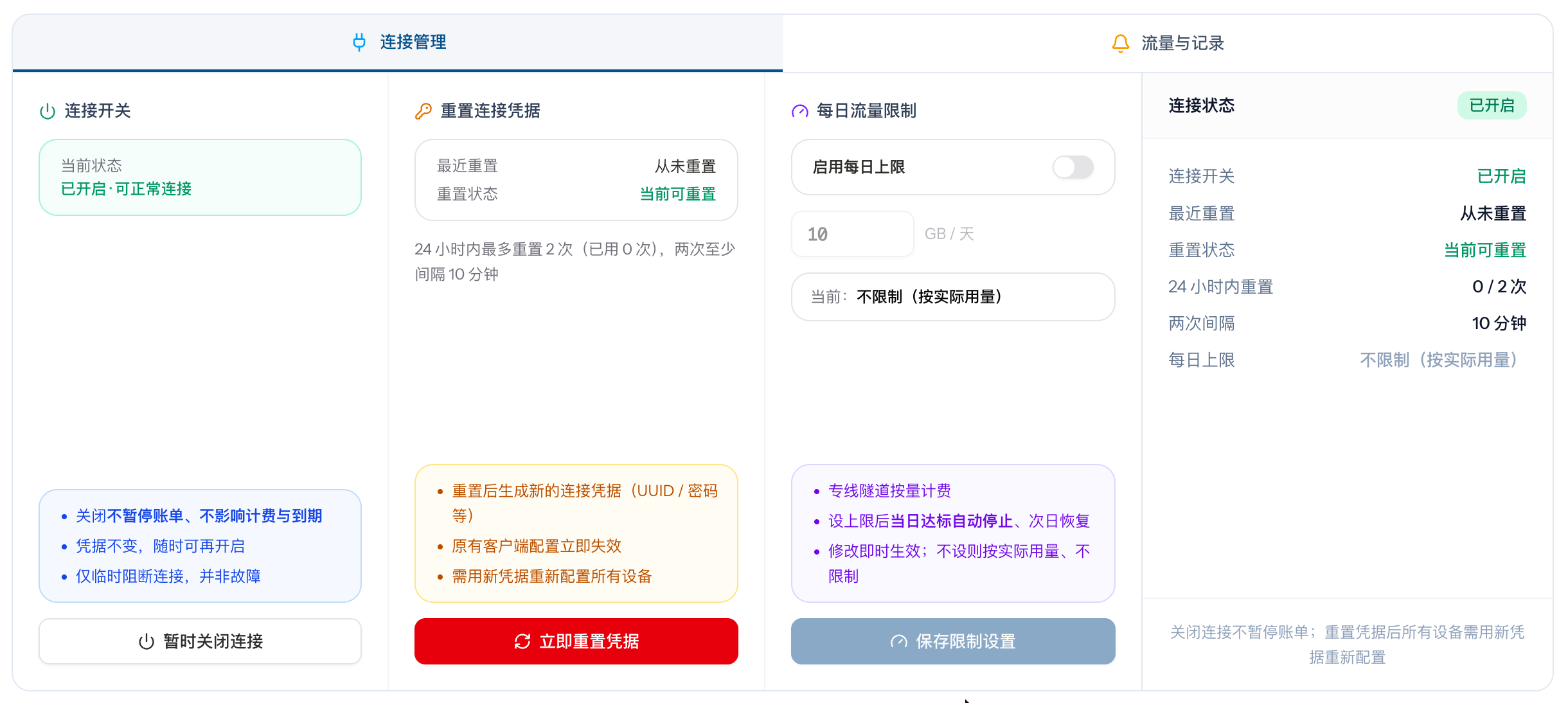Click the 两次间隔 row label
The width and height of the screenshot is (1568, 703).
click(1202, 323)
